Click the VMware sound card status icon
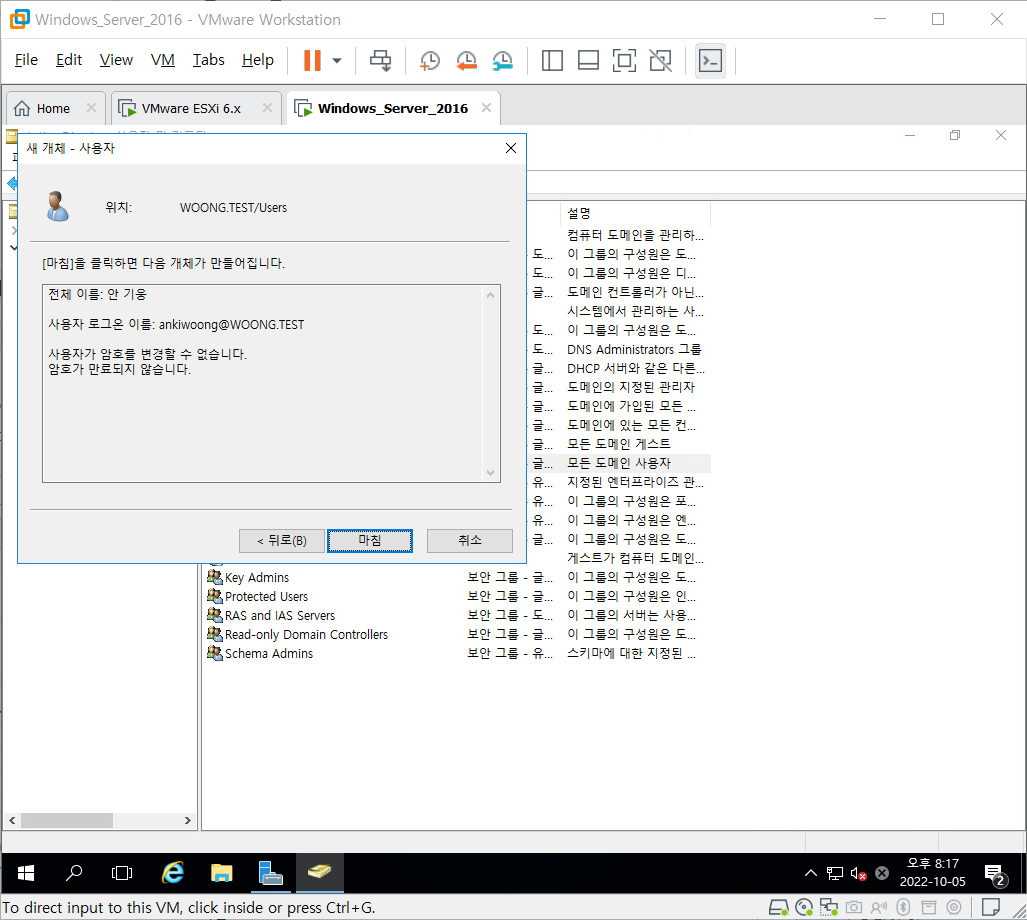 [878, 907]
